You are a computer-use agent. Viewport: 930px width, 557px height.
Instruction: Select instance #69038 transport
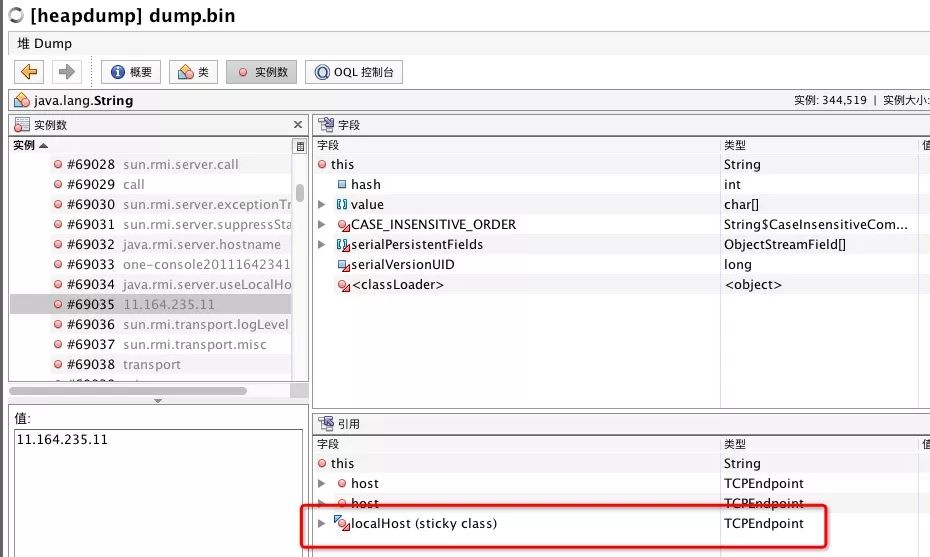pyautogui.click(x=151, y=364)
